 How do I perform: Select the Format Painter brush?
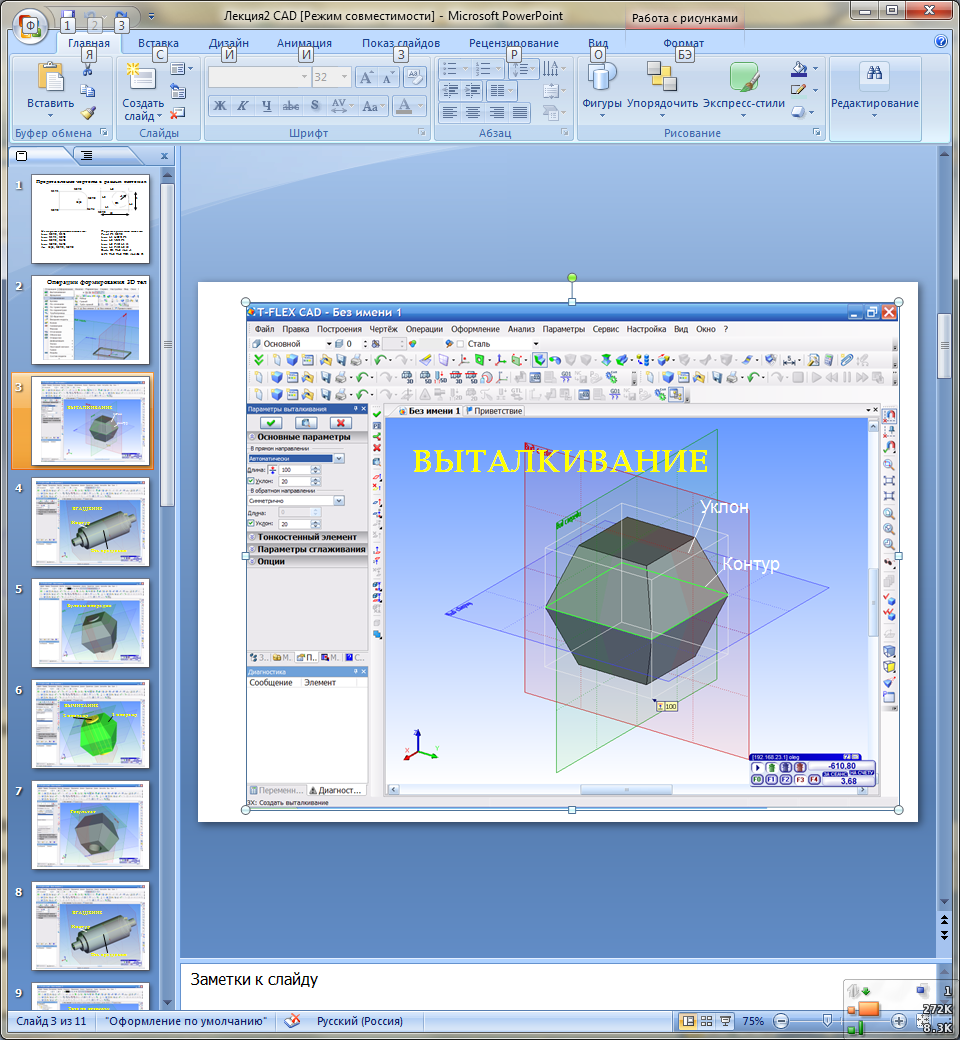click(x=88, y=113)
